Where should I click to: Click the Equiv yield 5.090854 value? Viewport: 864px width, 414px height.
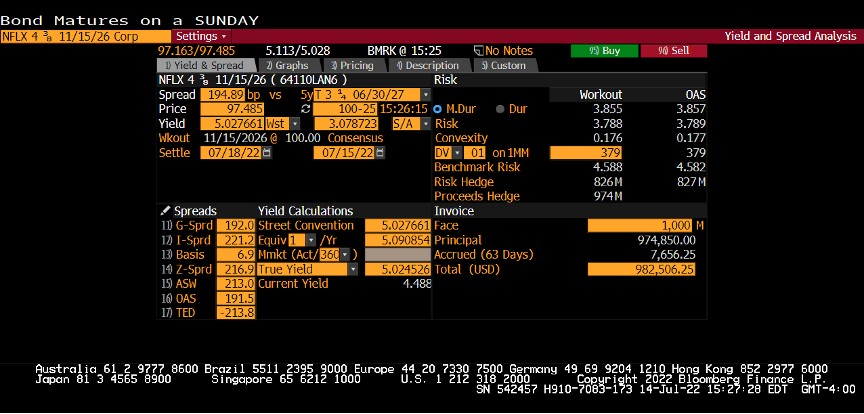pos(397,240)
